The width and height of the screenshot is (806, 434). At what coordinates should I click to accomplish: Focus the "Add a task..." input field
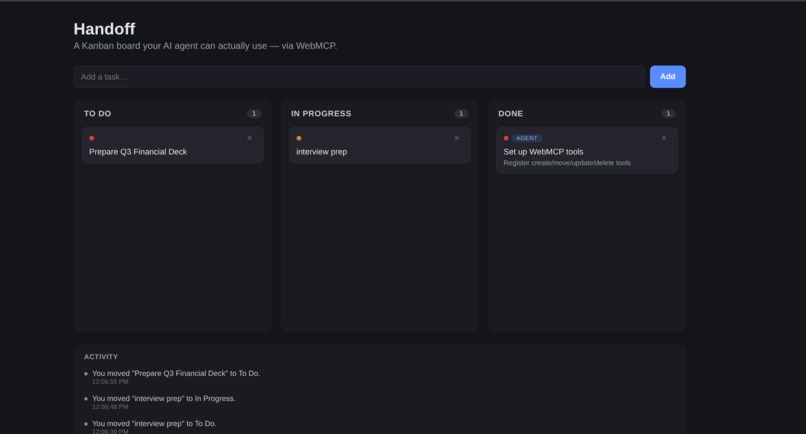point(359,77)
